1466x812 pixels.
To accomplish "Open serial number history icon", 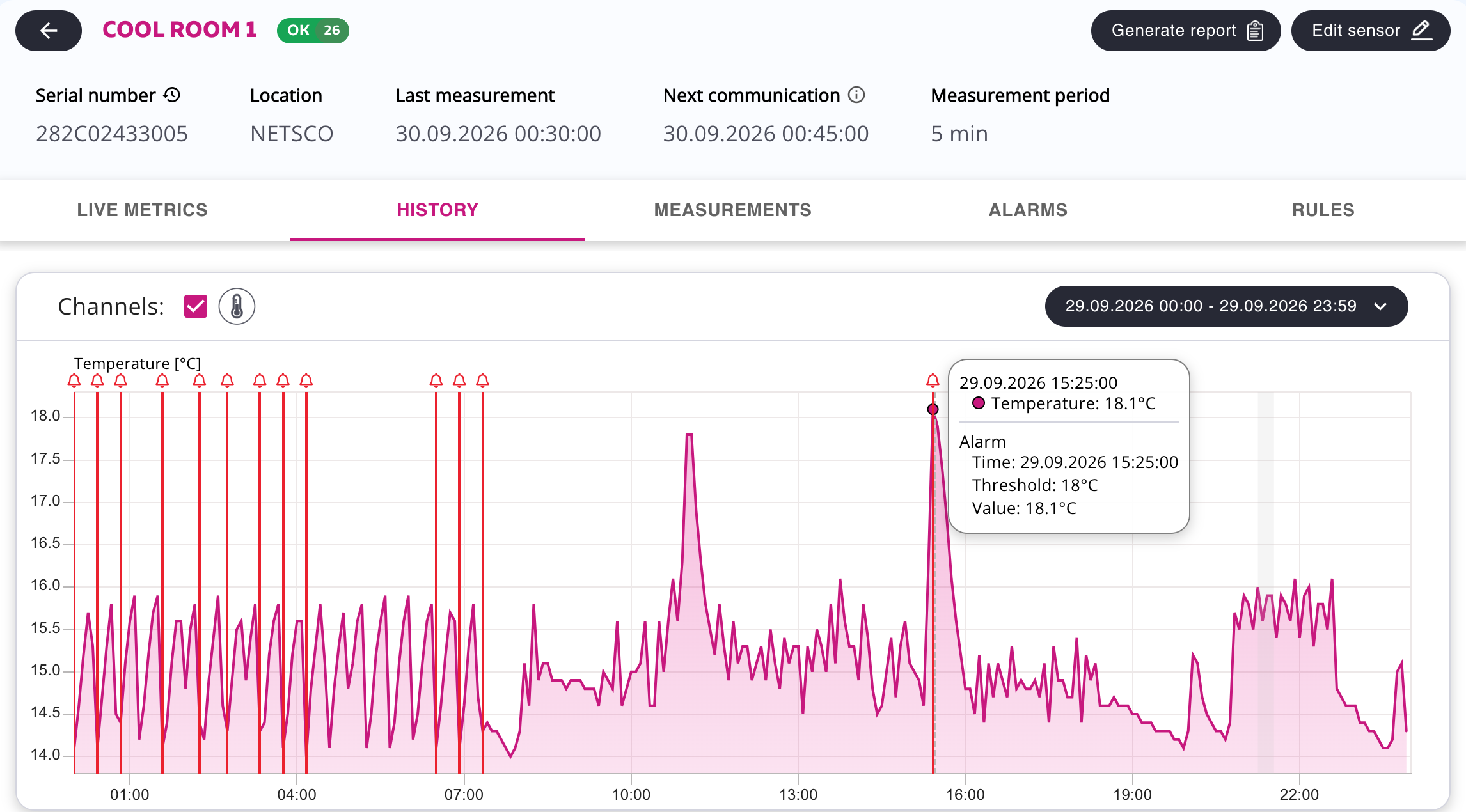I will 172,95.
